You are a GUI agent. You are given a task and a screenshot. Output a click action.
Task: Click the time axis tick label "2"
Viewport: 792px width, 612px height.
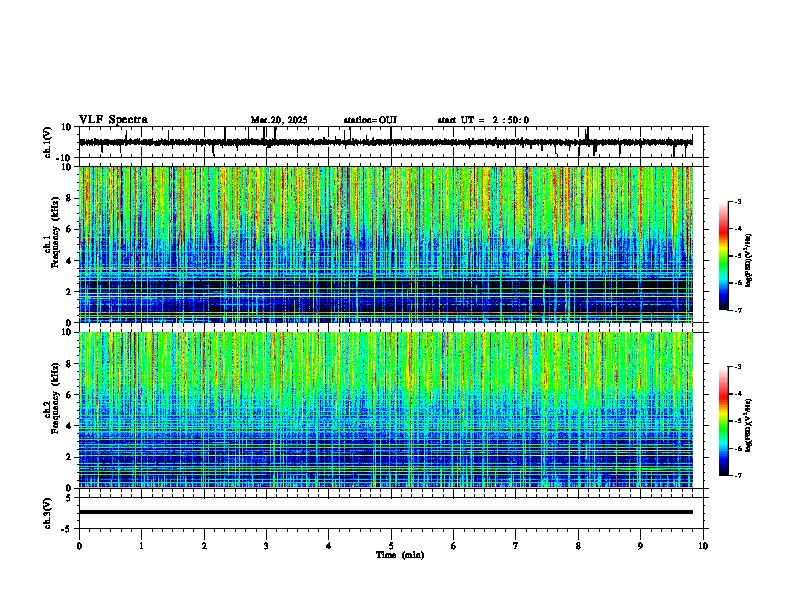[x=204, y=546]
